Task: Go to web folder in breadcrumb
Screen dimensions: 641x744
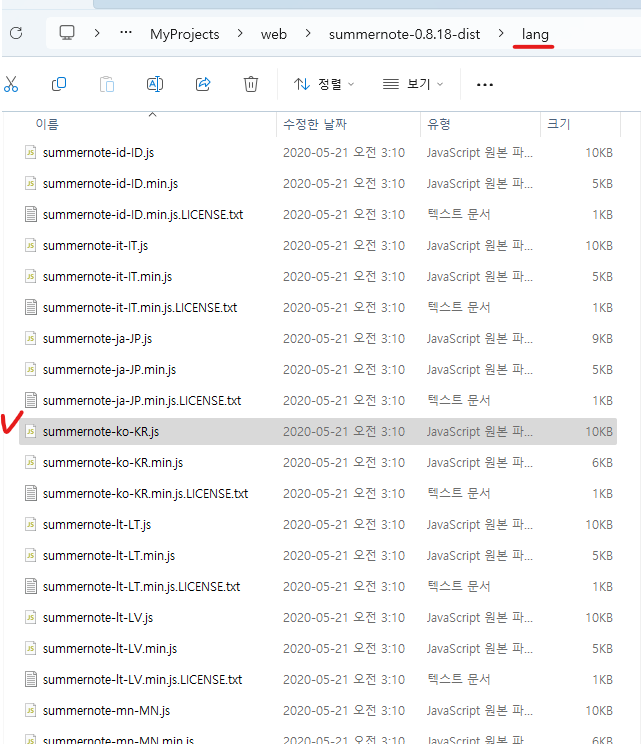Action: (x=274, y=34)
